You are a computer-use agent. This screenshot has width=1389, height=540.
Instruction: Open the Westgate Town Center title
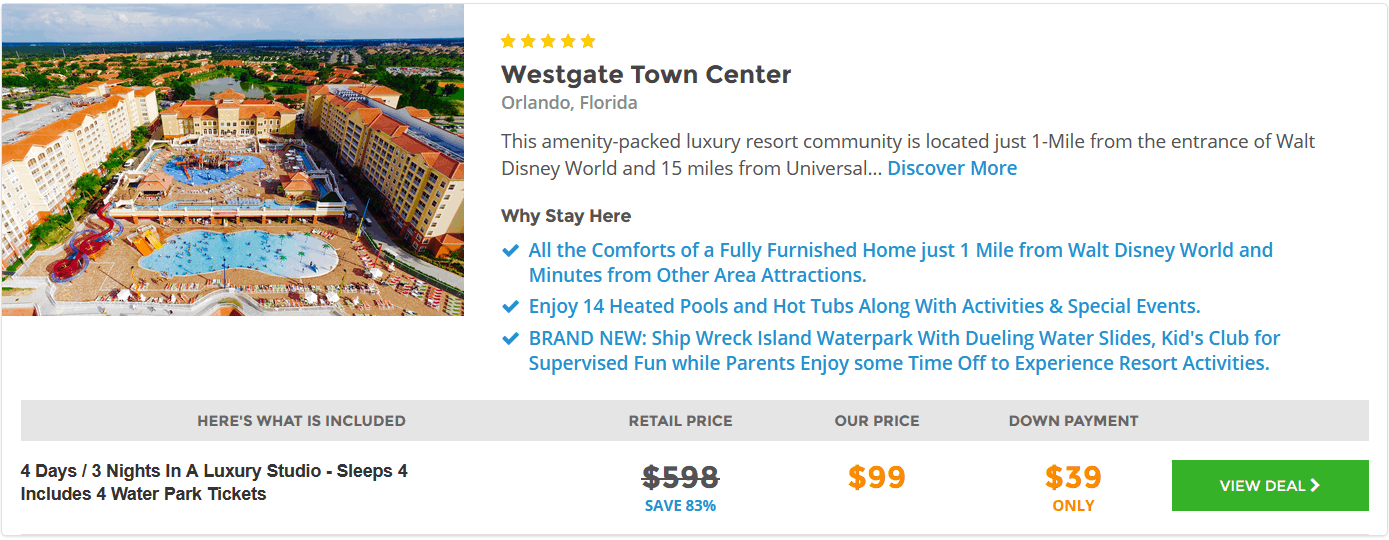[646, 74]
